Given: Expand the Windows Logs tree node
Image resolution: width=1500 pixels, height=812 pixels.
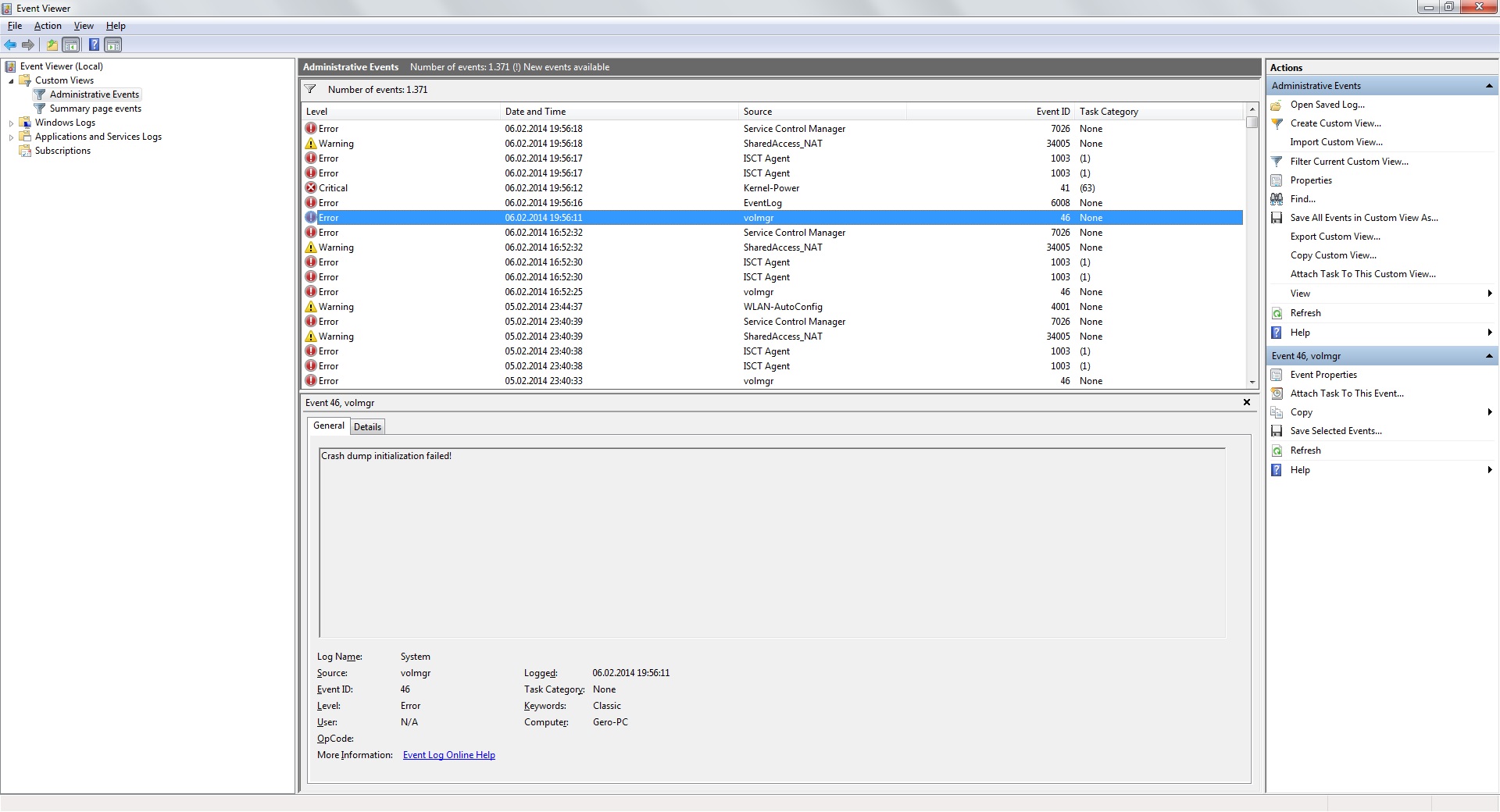Looking at the screenshot, I should click(11, 123).
